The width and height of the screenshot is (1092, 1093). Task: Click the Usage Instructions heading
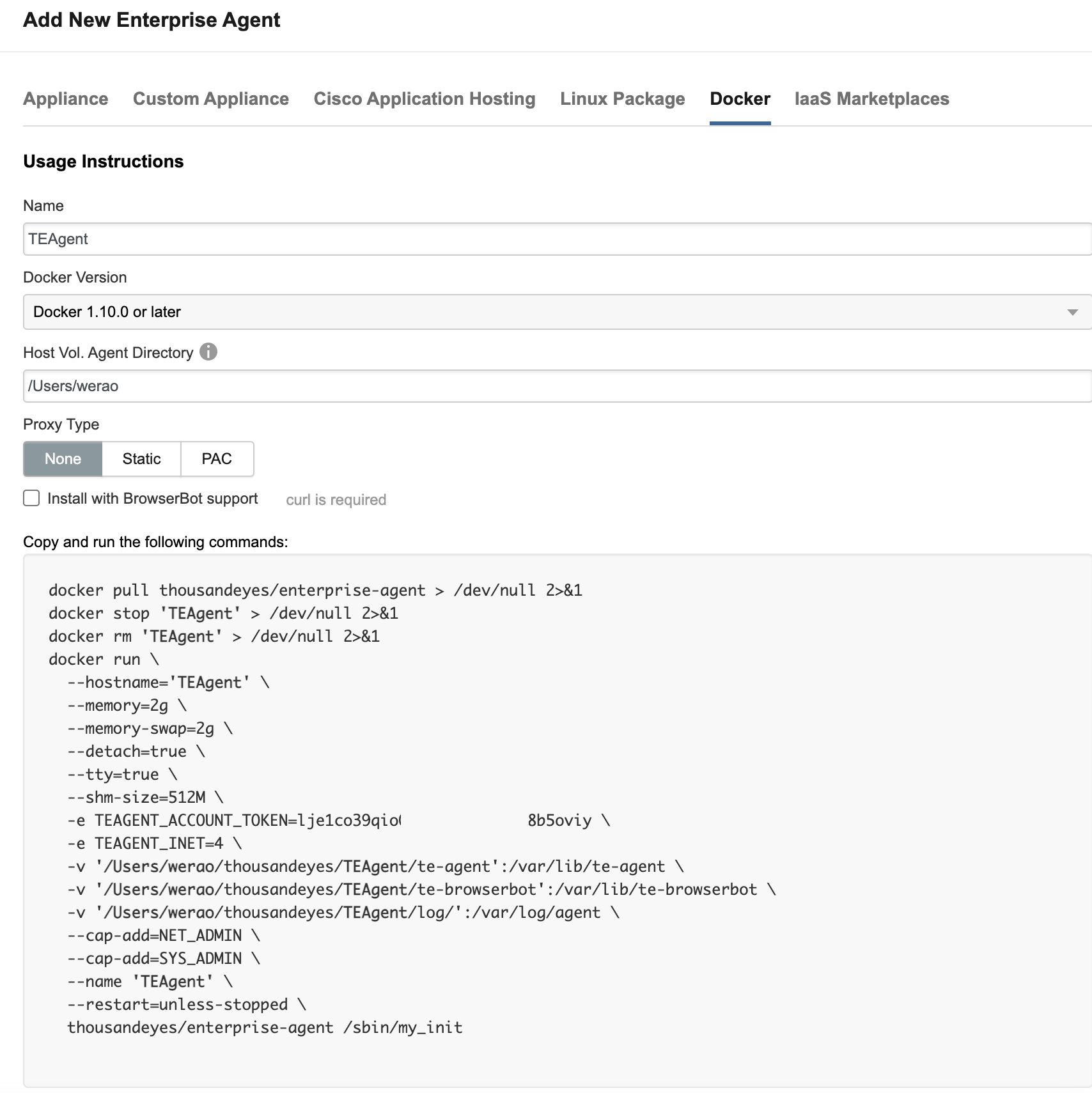click(104, 161)
